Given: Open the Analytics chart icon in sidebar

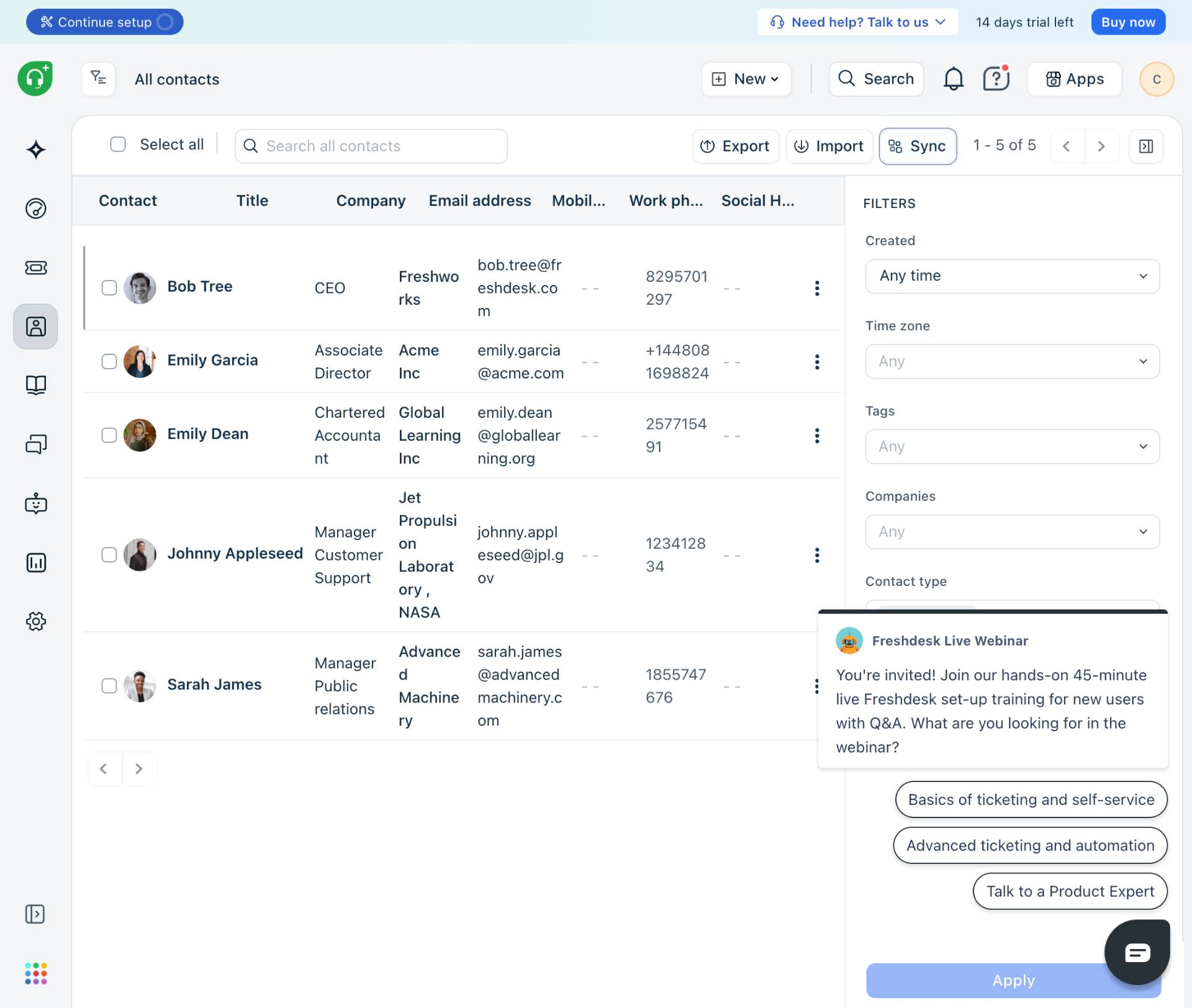Looking at the screenshot, I should point(35,562).
